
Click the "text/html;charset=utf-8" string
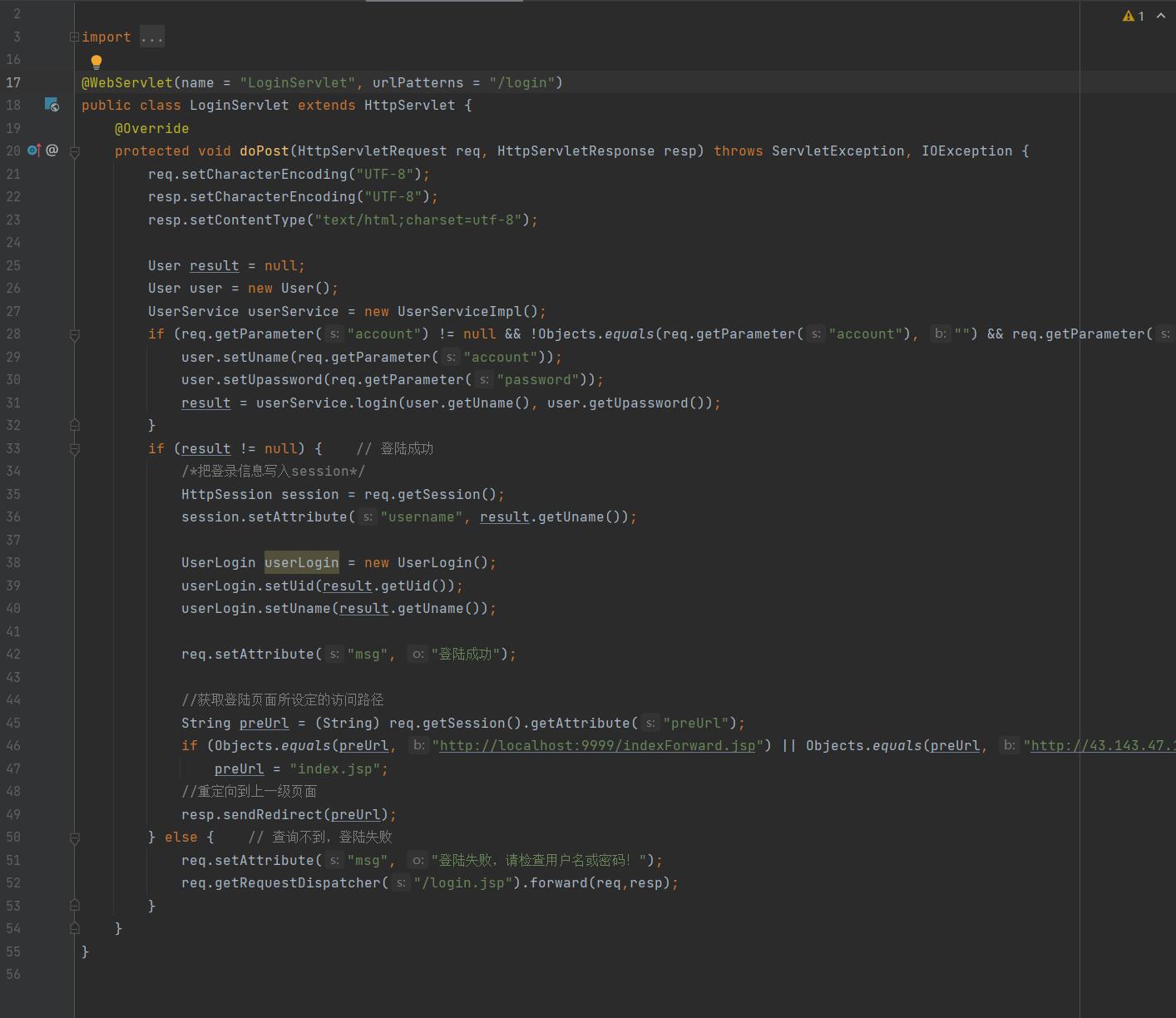pos(418,220)
